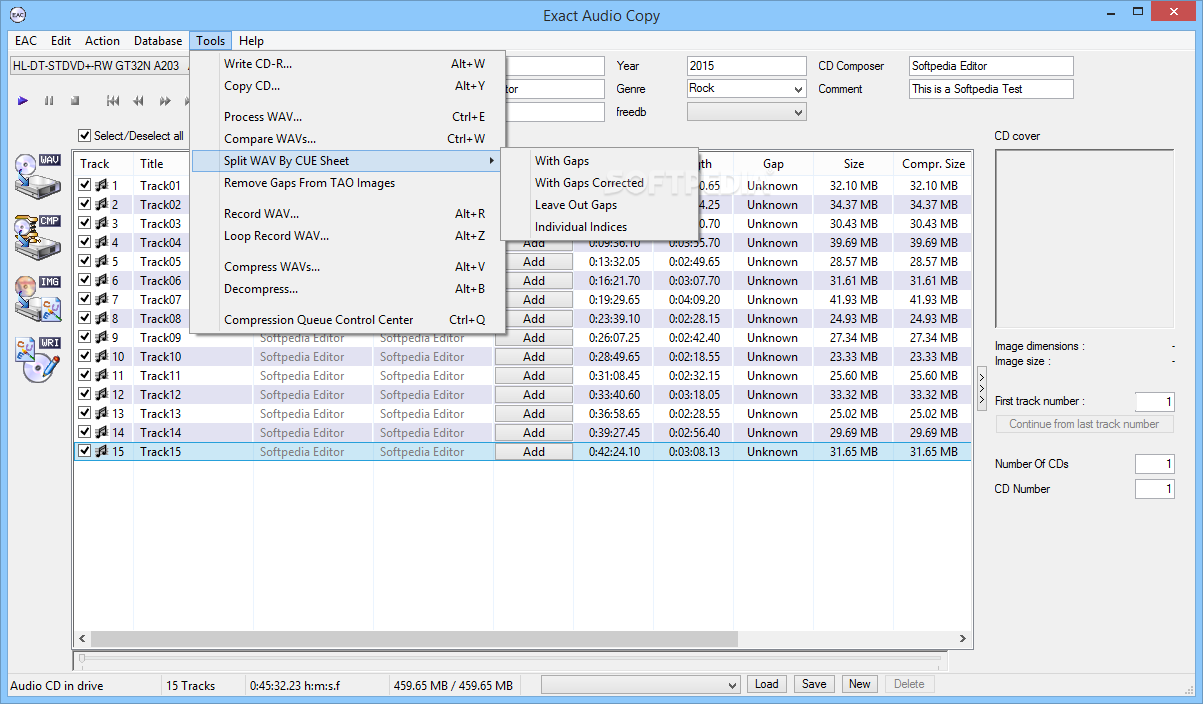Image resolution: width=1203 pixels, height=704 pixels.
Task: Click the music note icon of track 10
Action: [101, 356]
